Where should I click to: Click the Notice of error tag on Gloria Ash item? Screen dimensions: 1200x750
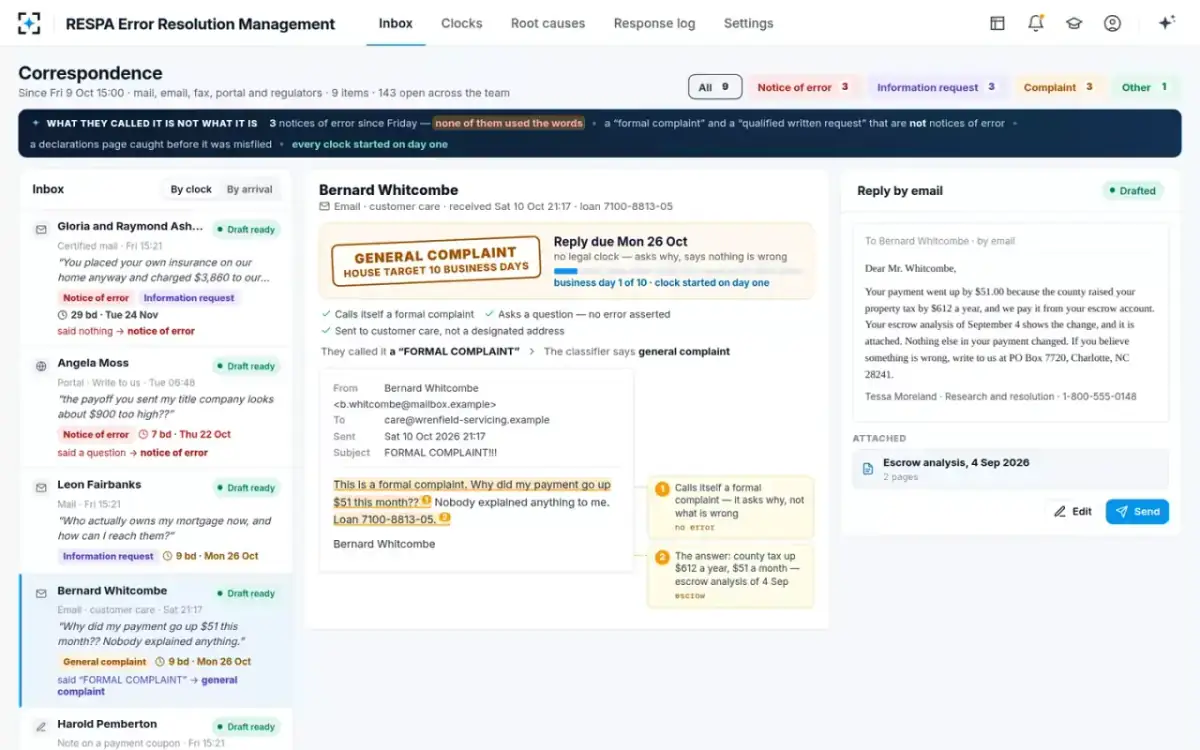click(x=96, y=298)
